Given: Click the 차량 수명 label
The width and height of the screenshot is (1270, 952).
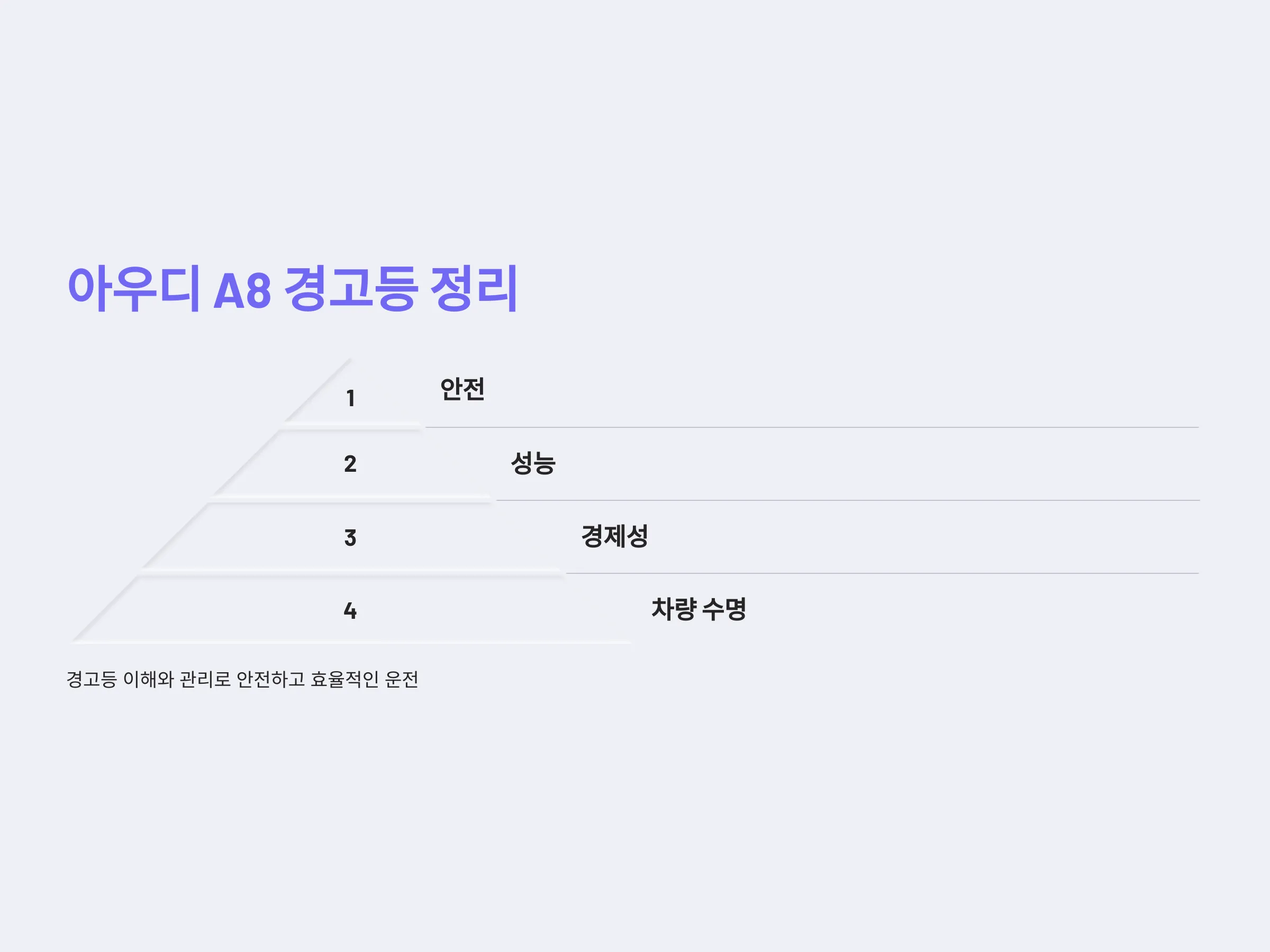Looking at the screenshot, I should 698,609.
